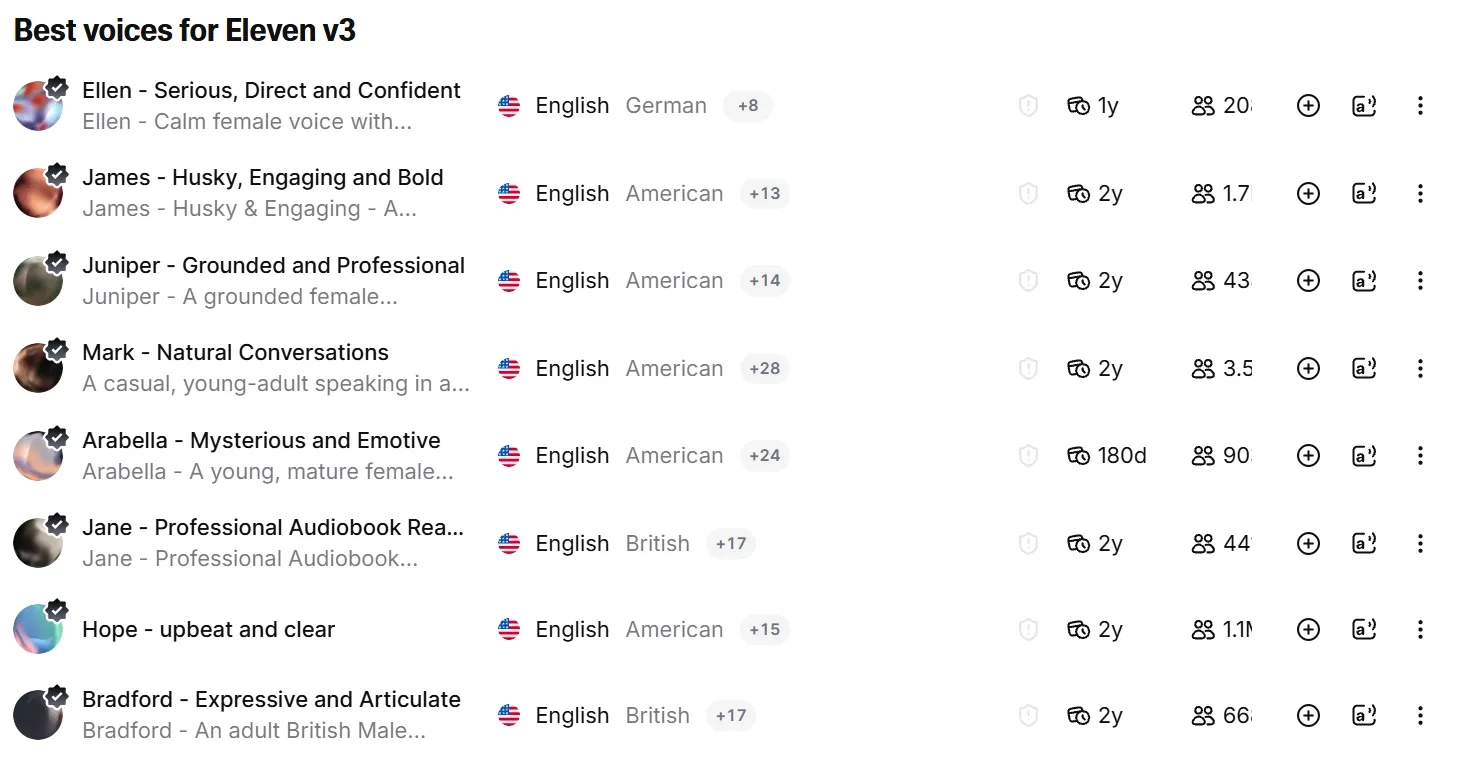Expand +28 languages badge for Mark
The image size is (1468, 762).
click(765, 369)
